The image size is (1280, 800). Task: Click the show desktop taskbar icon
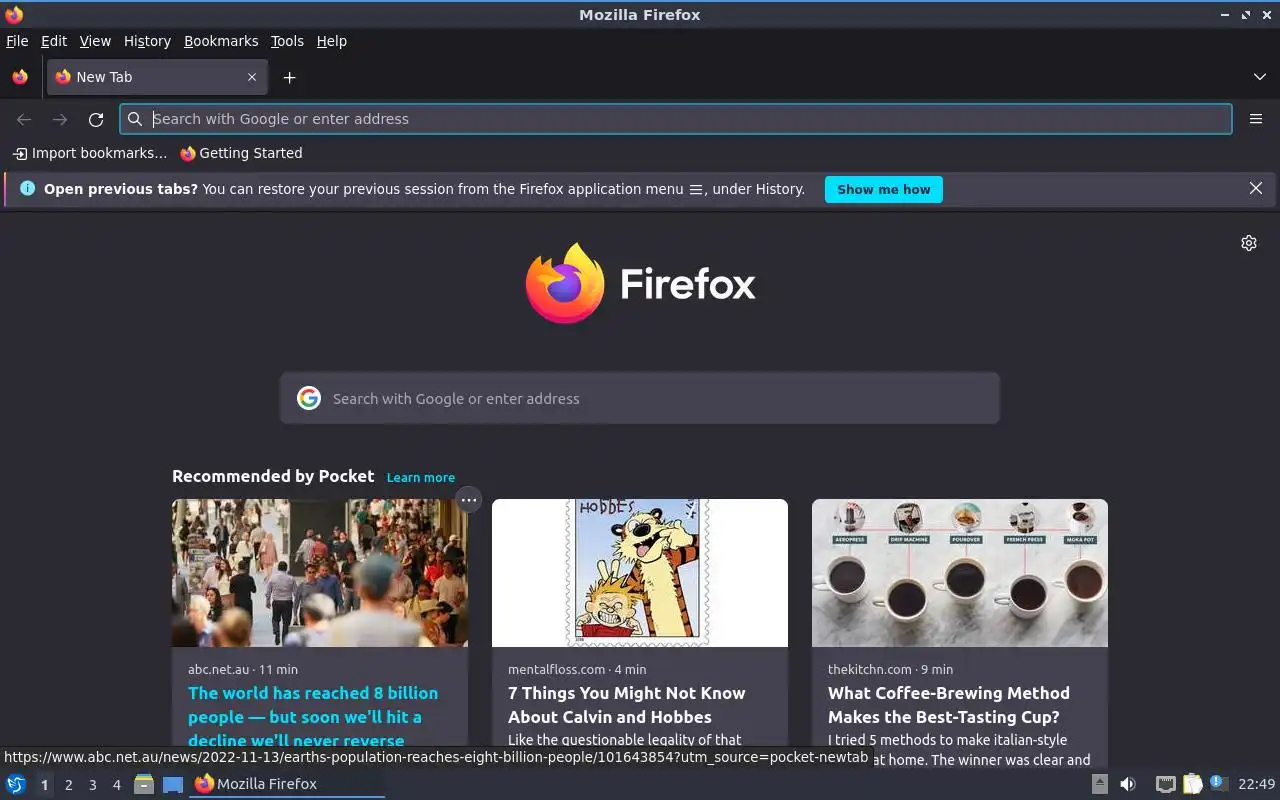[x=173, y=784]
